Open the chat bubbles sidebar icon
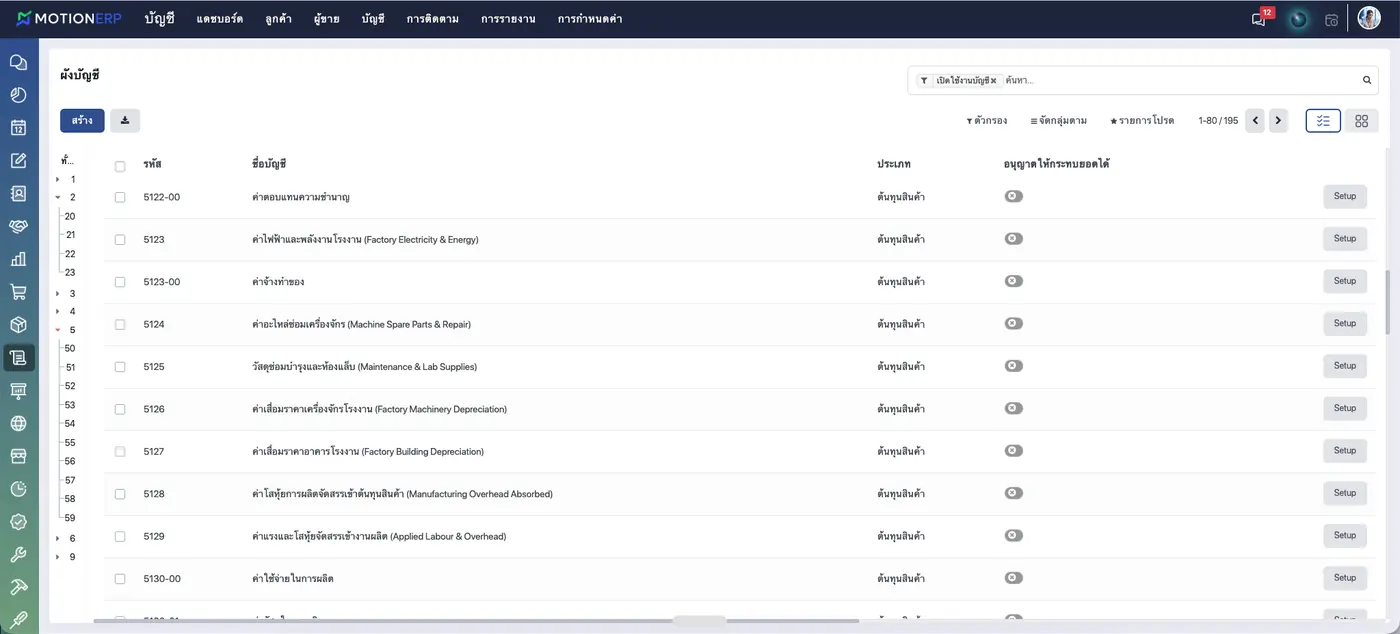 pyautogui.click(x=18, y=62)
